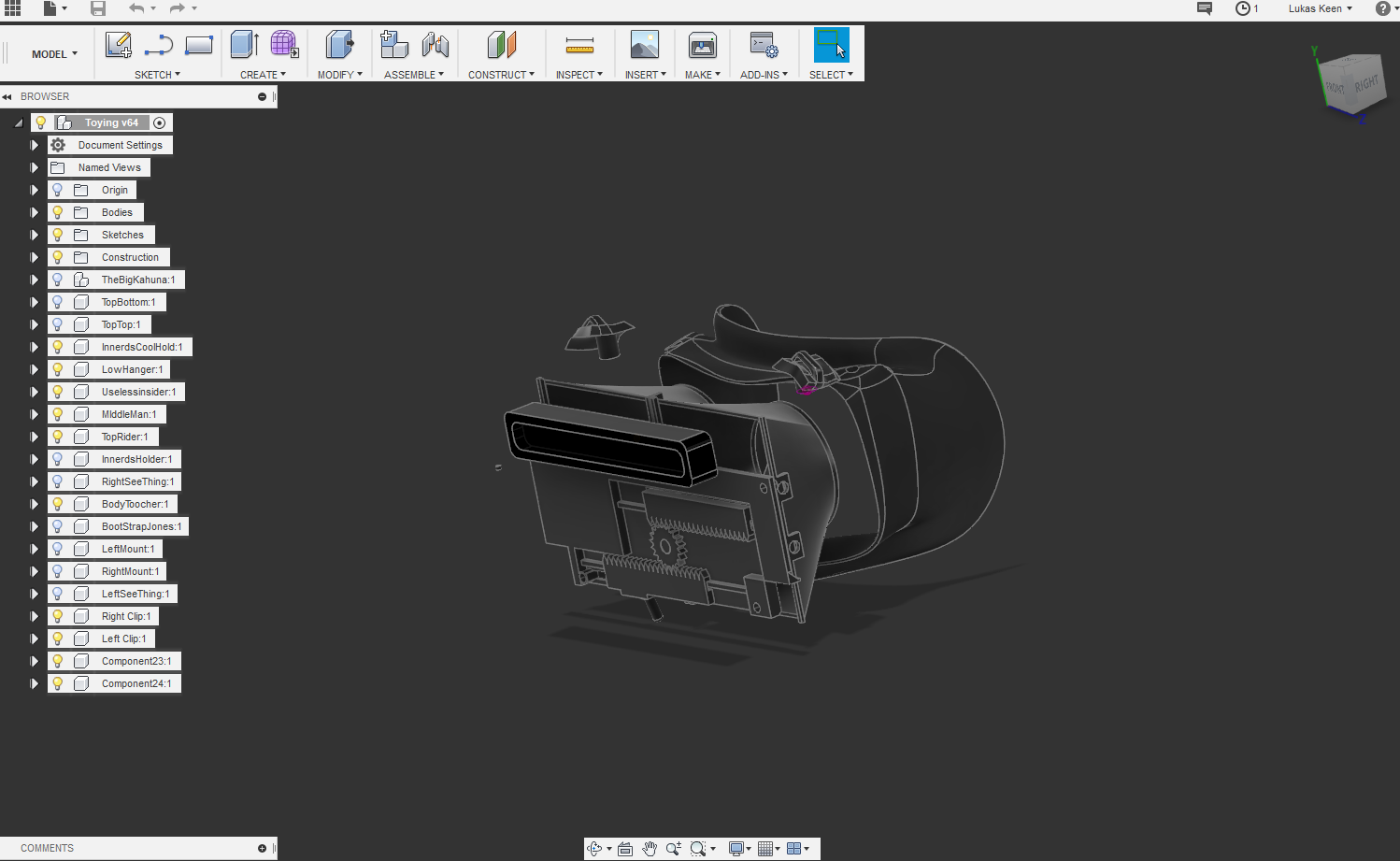Select the Extrude tool icon
The width and height of the screenshot is (1400, 861).
[x=244, y=45]
